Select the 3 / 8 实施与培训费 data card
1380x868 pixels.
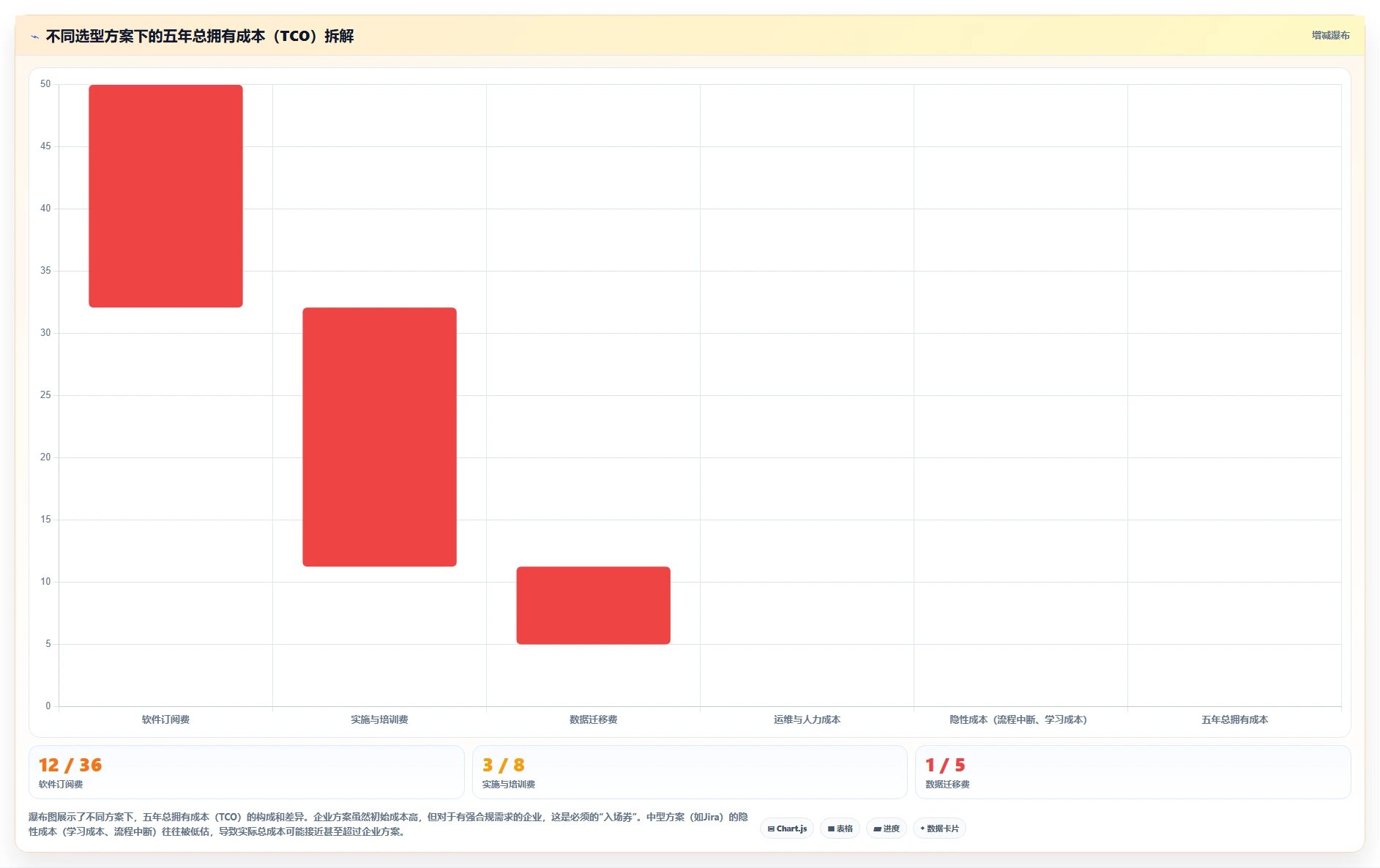pyautogui.click(x=690, y=772)
